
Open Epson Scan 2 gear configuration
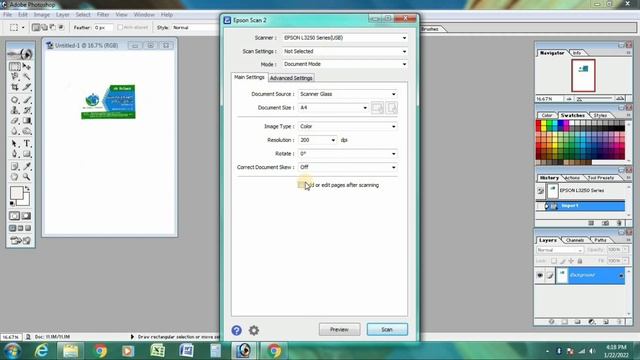click(x=254, y=330)
